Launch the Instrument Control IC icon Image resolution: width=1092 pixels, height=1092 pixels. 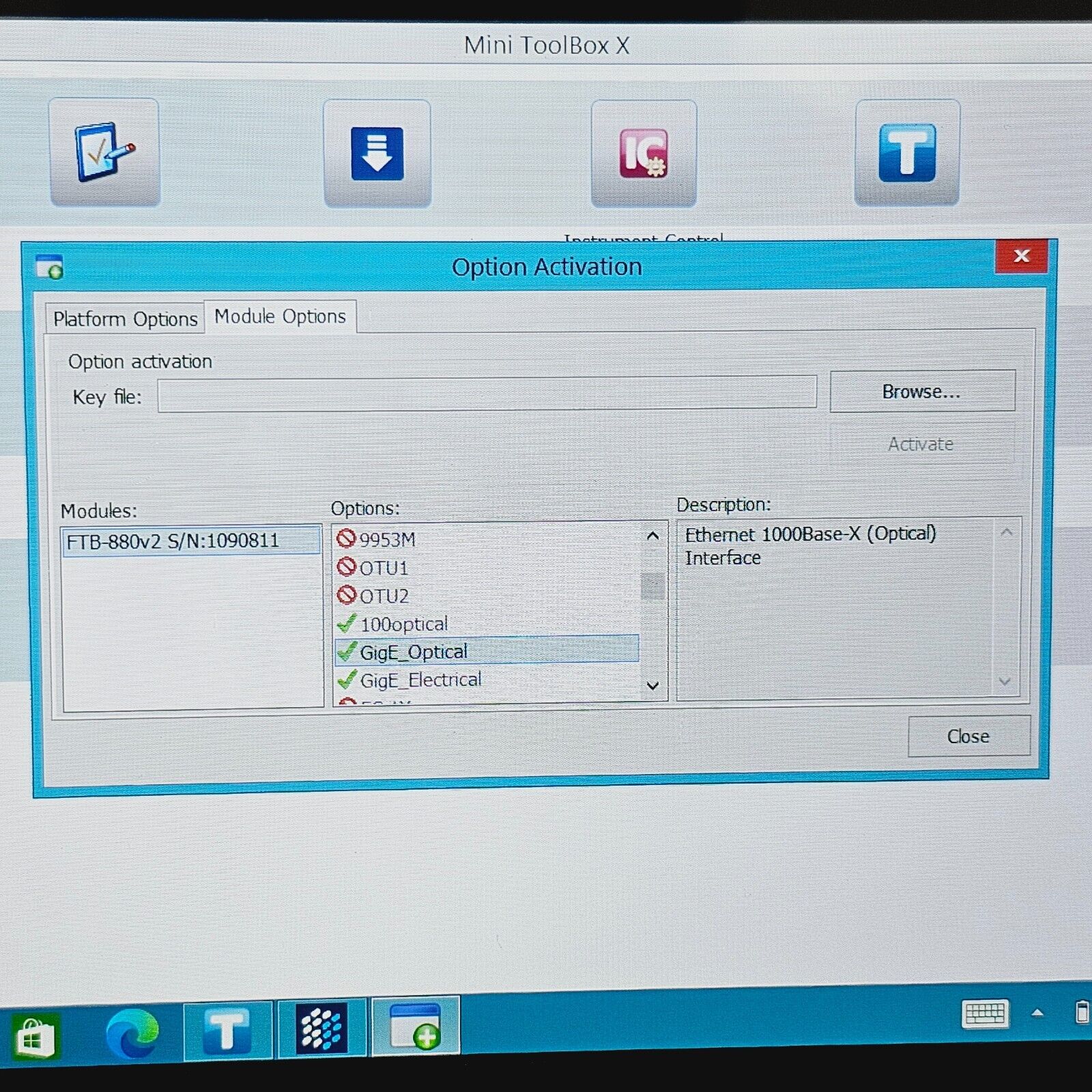pos(644,154)
